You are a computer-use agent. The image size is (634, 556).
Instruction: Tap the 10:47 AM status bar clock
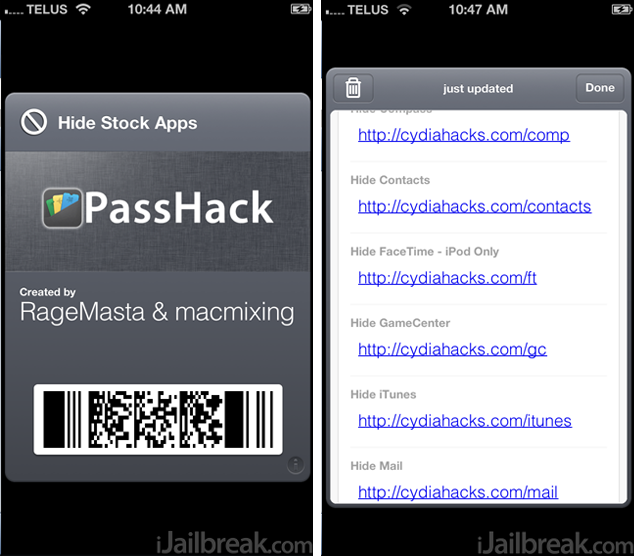tap(478, 9)
